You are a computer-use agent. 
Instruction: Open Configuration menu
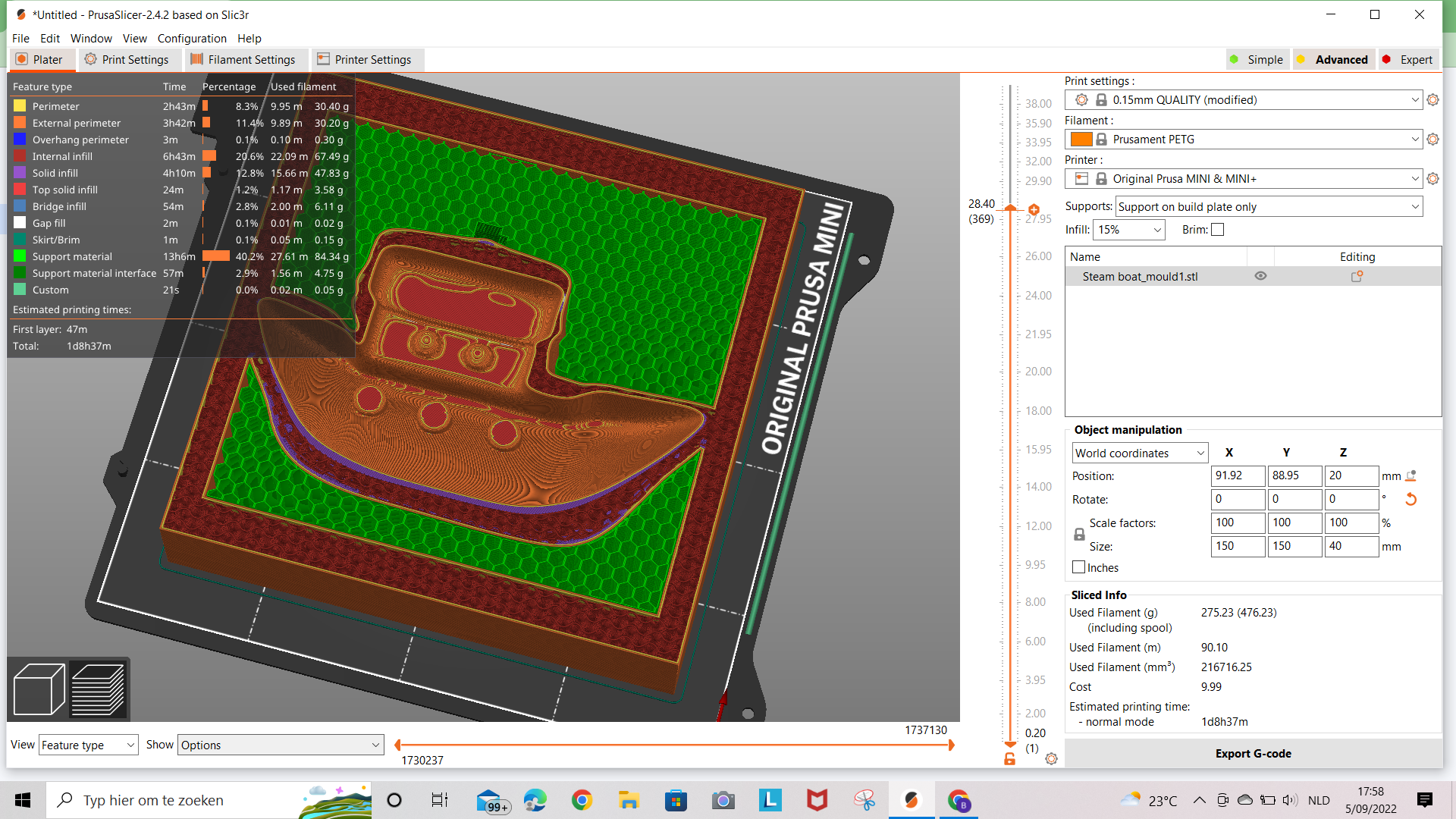coord(192,38)
